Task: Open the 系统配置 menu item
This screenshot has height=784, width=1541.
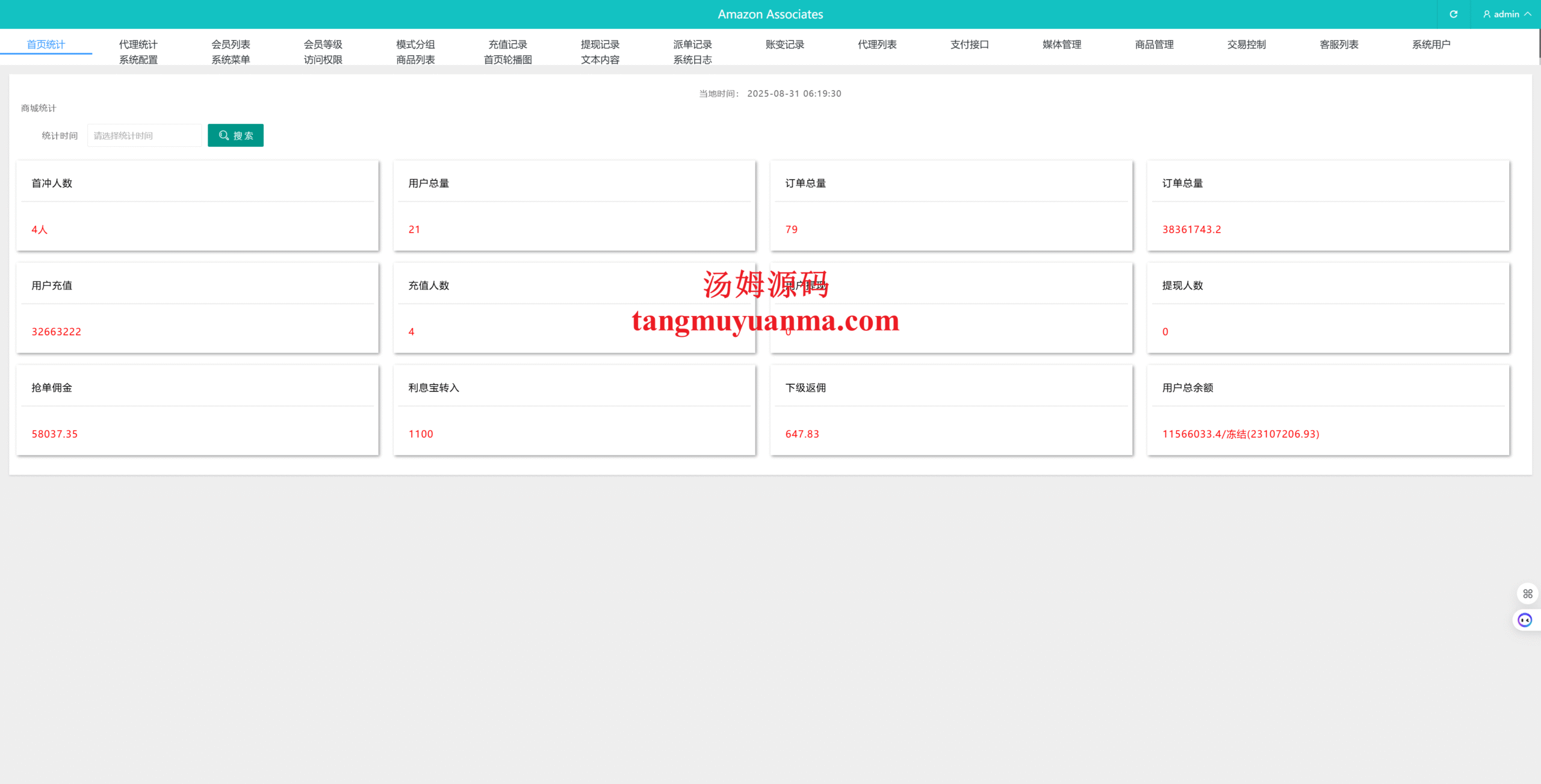Action: pyautogui.click(x=138, y=60)
